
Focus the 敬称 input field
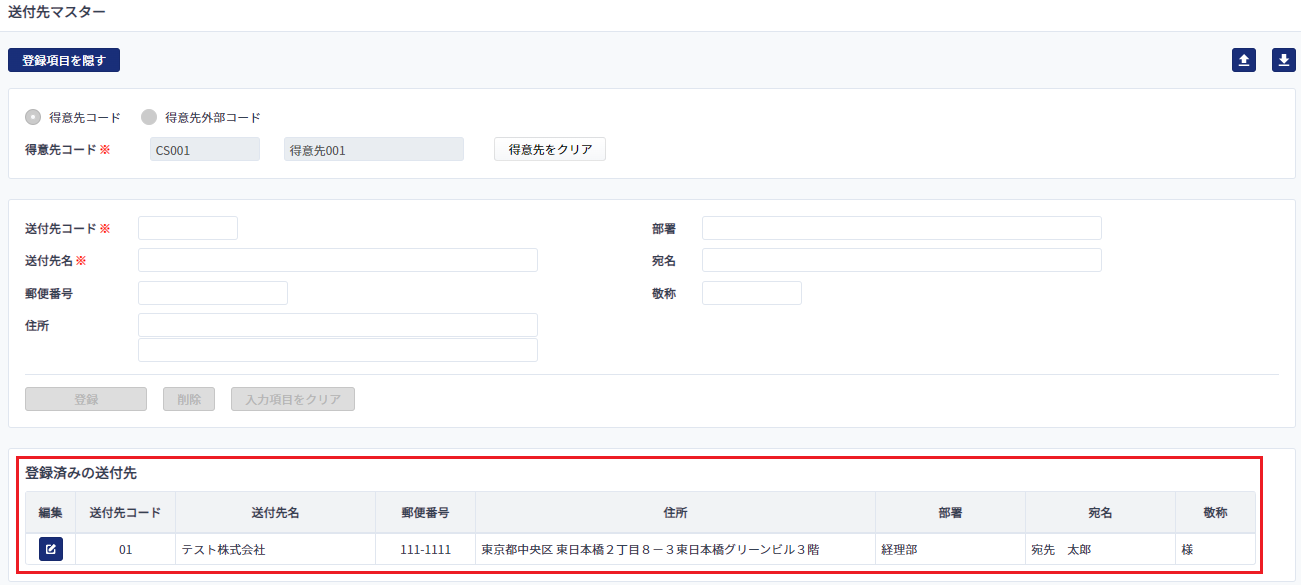[752, 293]
